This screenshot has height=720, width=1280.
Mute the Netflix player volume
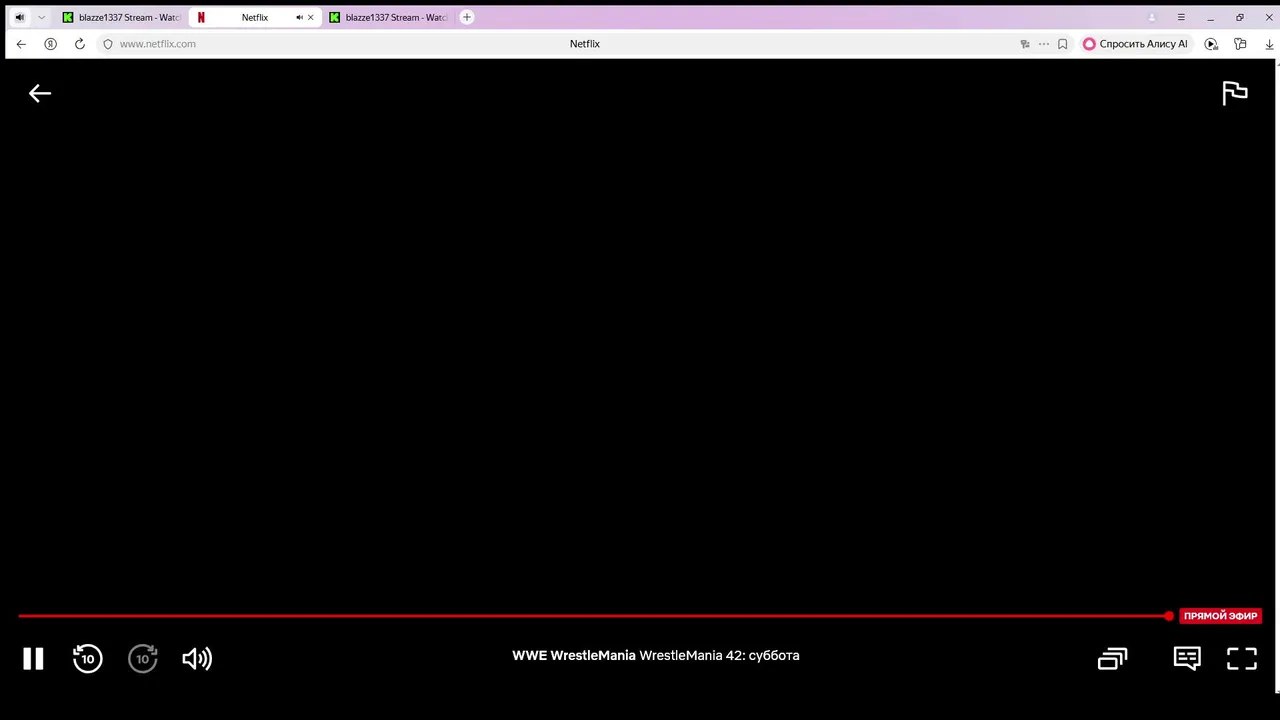click(x=197, y=658)
